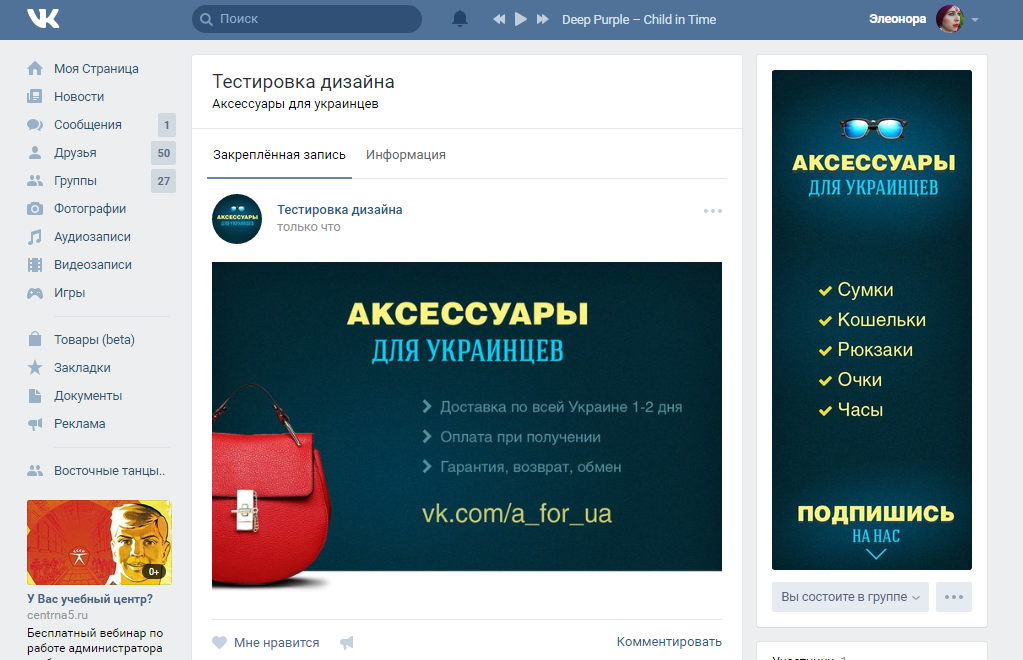Screen dimensions: 1023x660
Task: Open Фотографии section
Action: point(90,209)
